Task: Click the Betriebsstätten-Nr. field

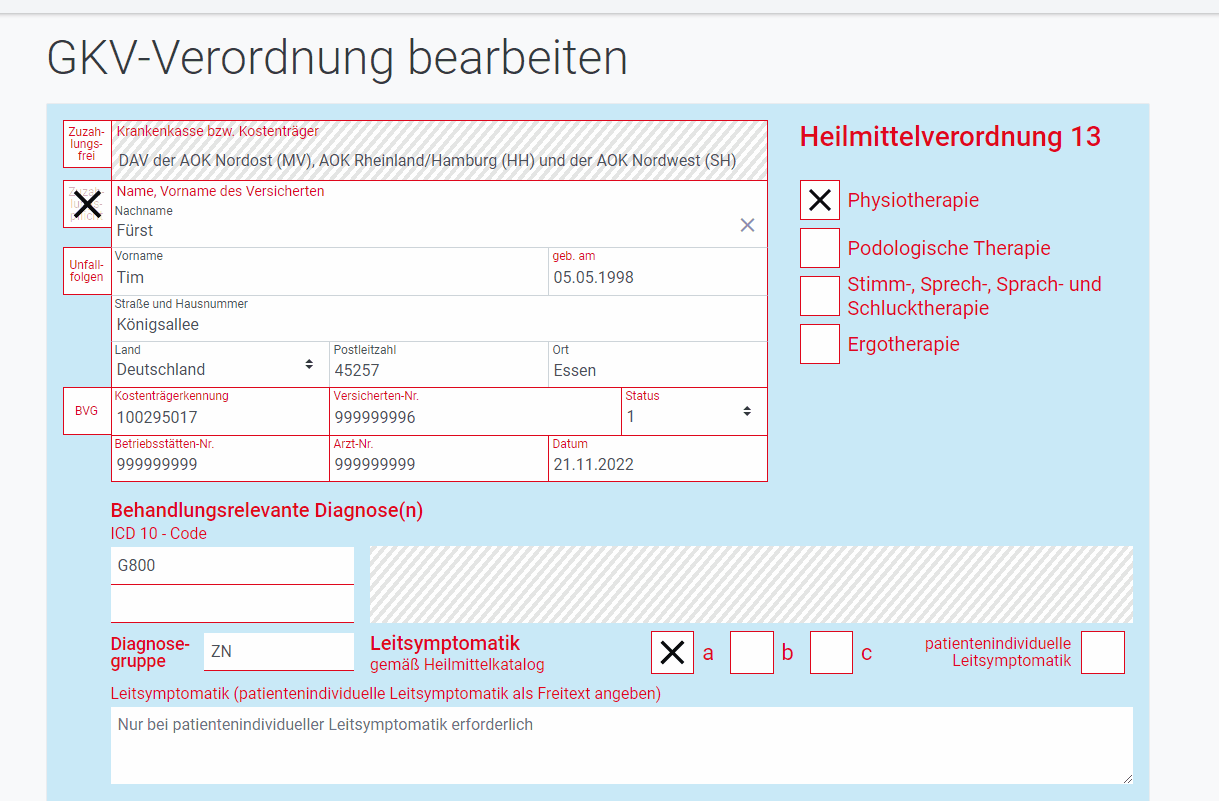Action: pos(220,458)
